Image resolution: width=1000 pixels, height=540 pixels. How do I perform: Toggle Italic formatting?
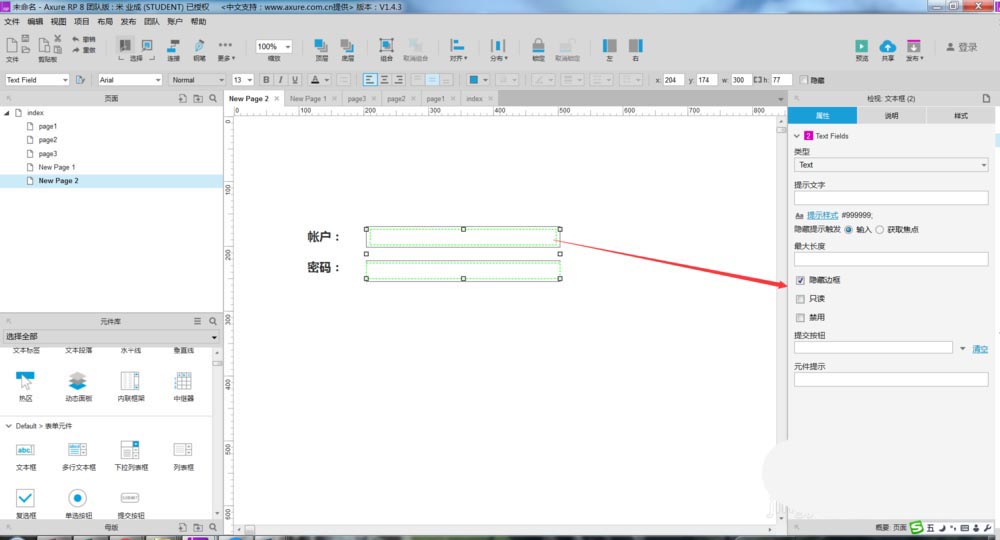tap(280, 80)
